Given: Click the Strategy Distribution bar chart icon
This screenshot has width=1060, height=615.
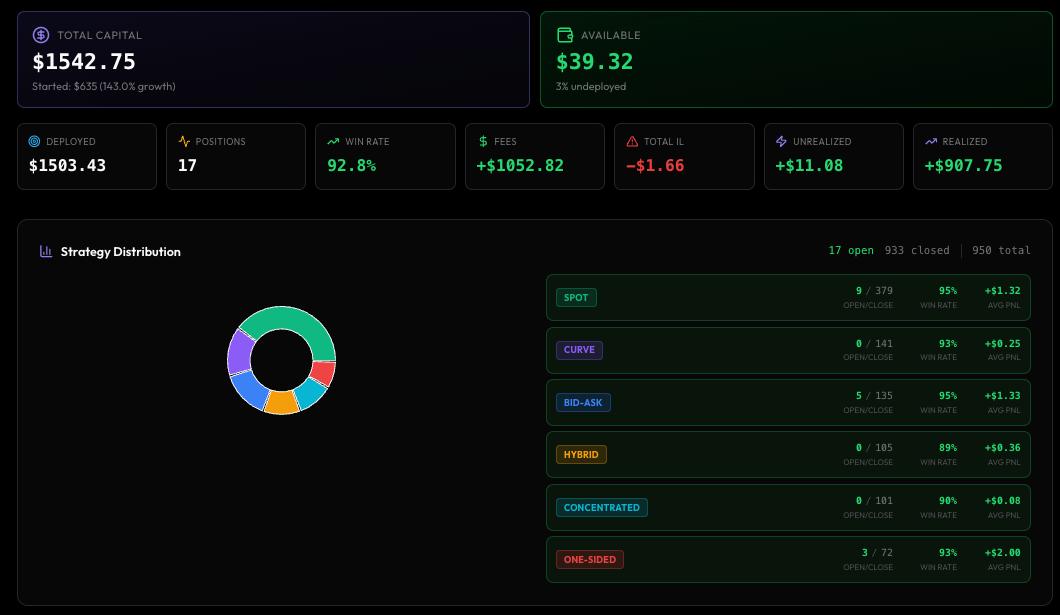Looking at the screenshot, I should pos(46,251).
